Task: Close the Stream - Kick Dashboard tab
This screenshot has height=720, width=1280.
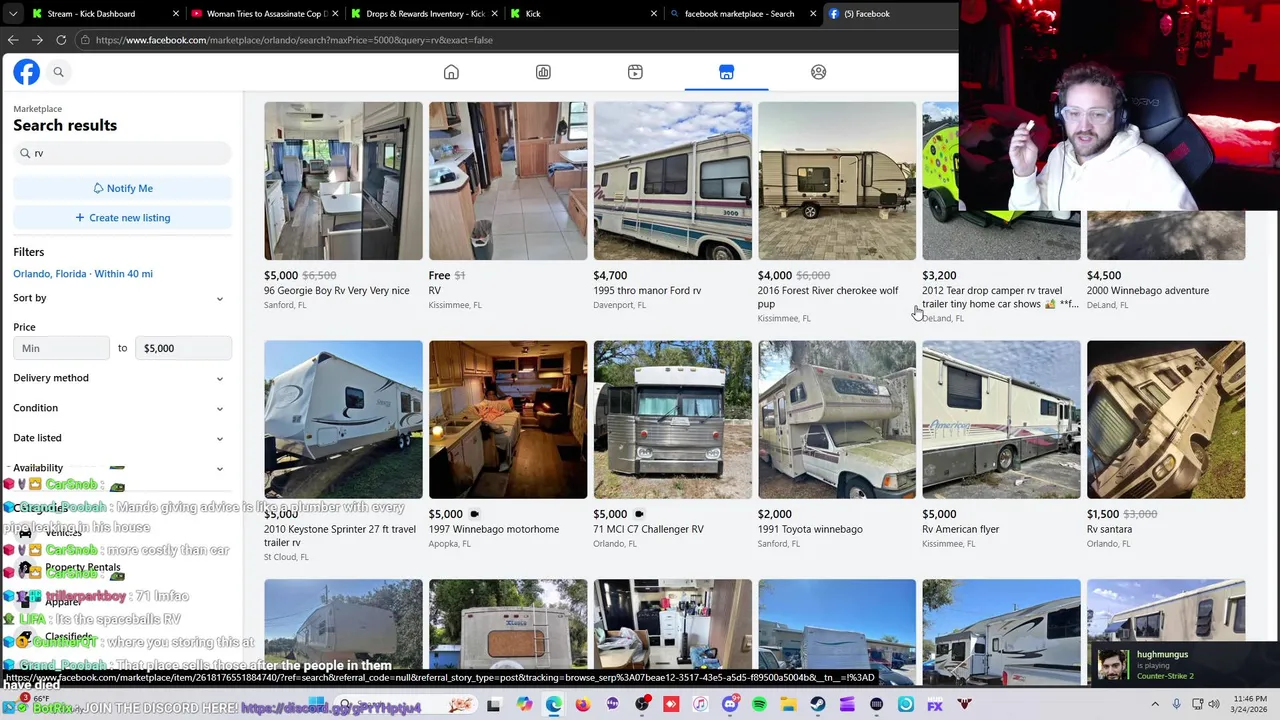Action: 176,14
